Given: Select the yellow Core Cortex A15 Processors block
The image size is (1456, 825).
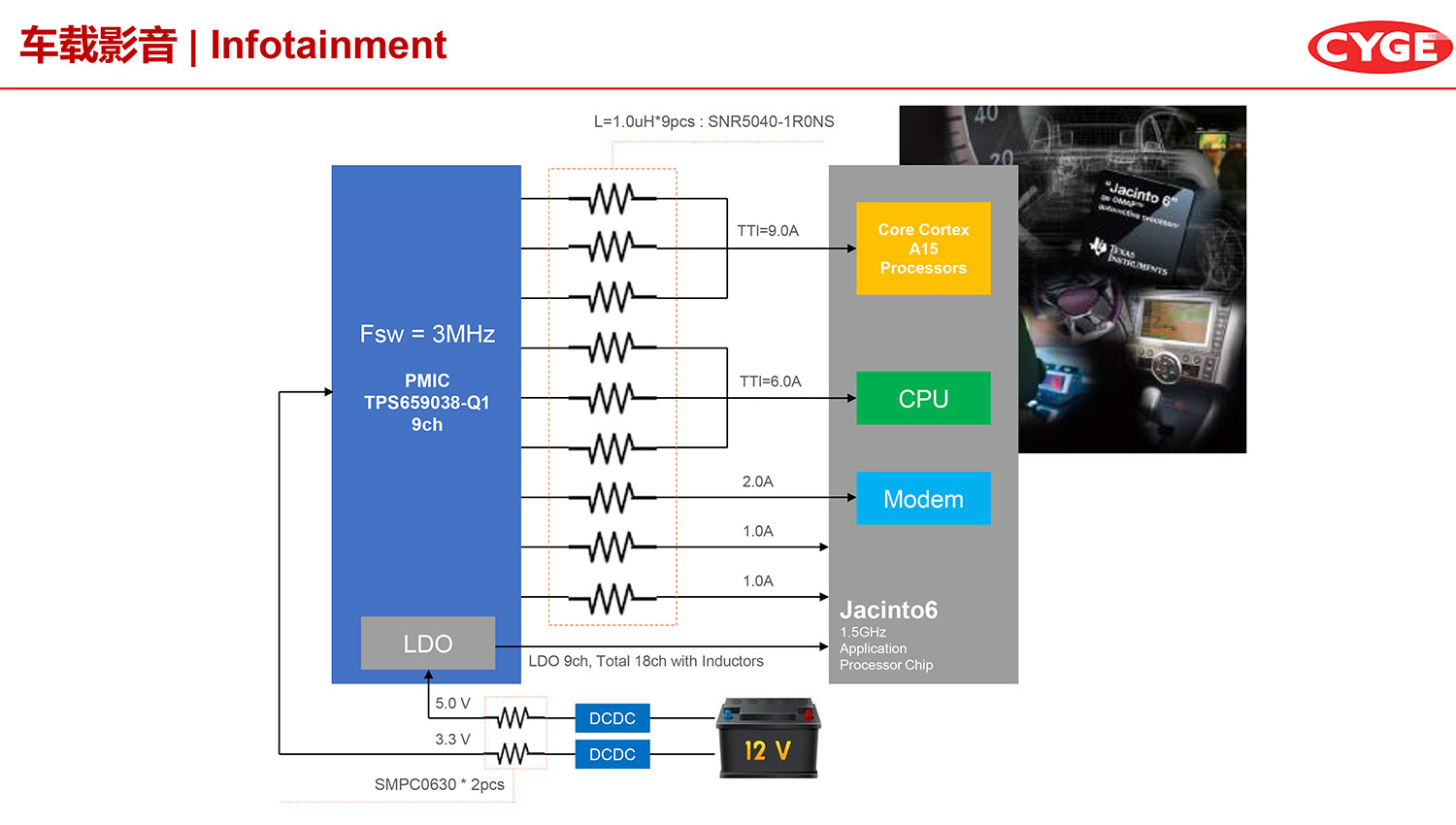Looking at the screenshot, I should click(923, 248).
